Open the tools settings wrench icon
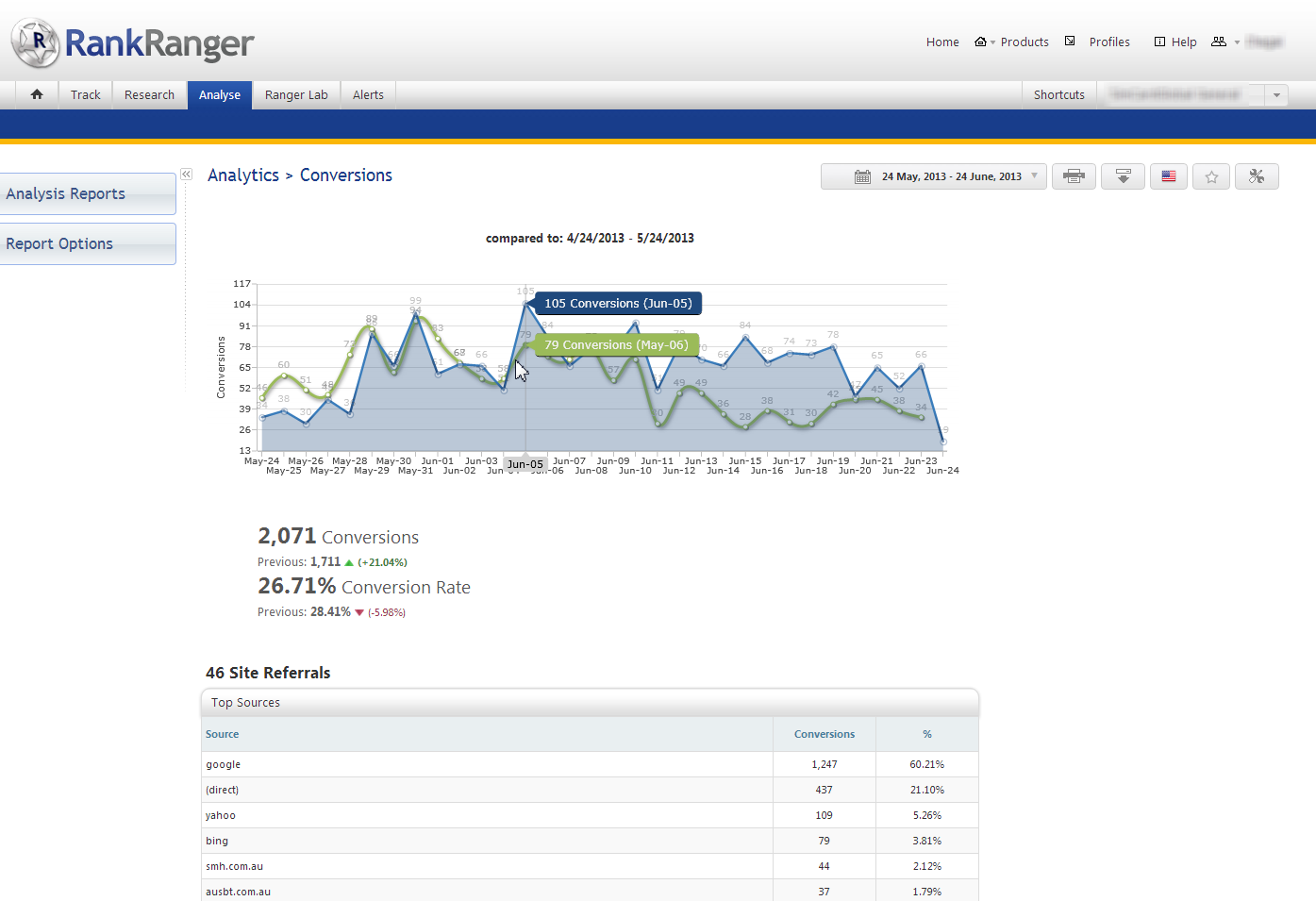The width and height of the screenshot is (1316, 901). coord(1256,176)
